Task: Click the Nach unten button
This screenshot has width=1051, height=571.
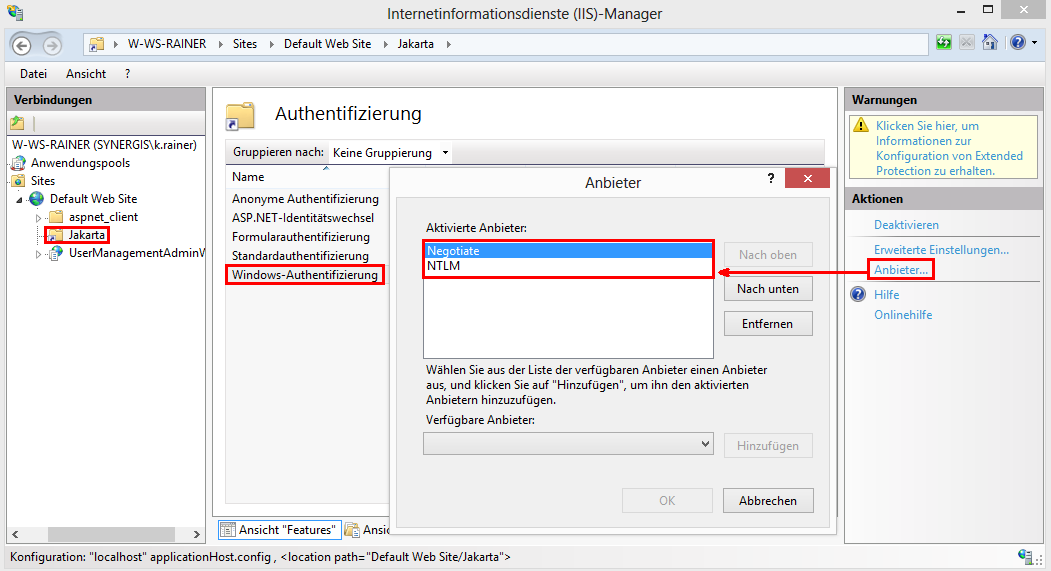Action: [768, 289]
